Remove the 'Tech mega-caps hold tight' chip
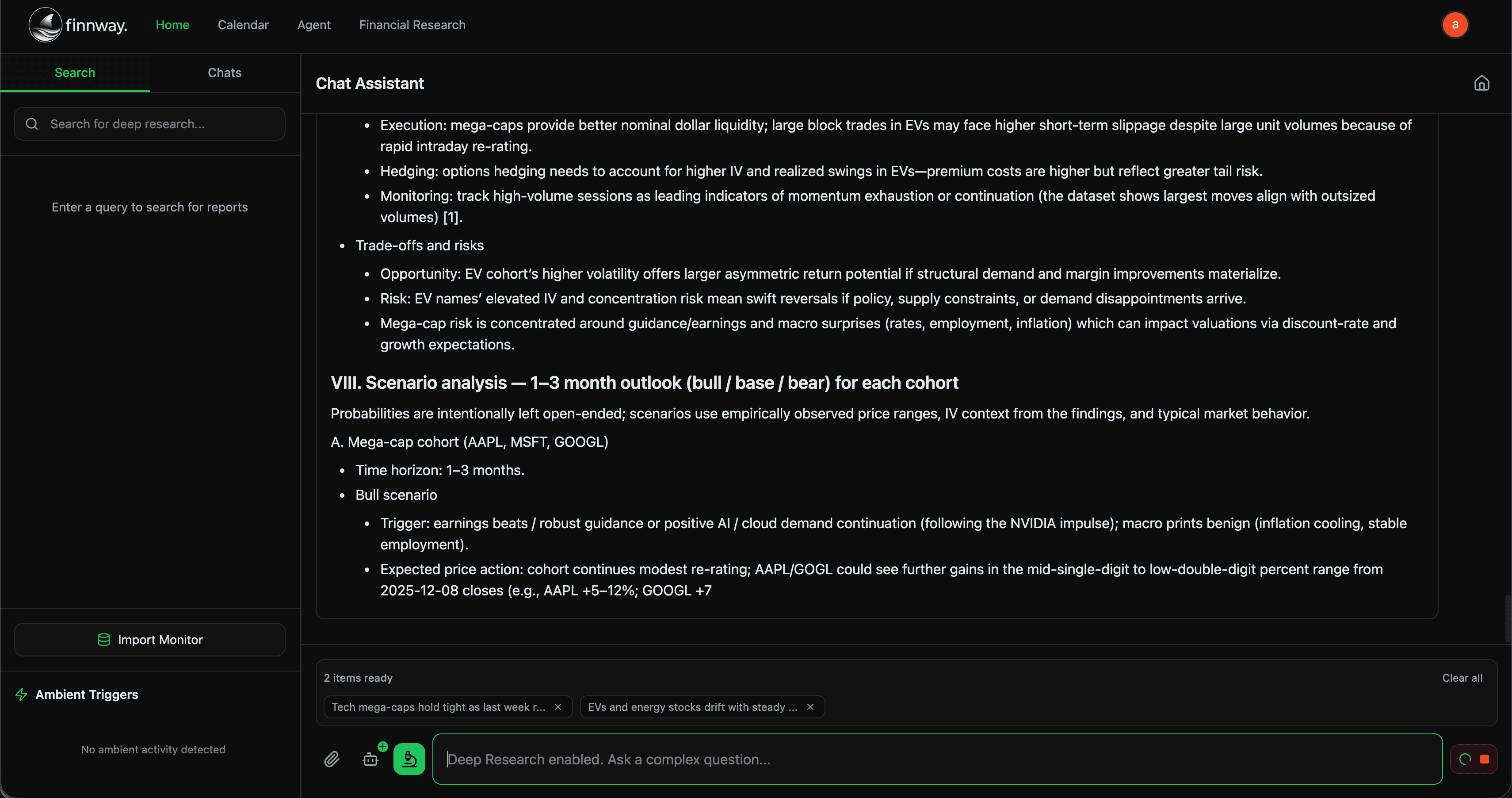This screenshot has width=1512, height=798. [557, 707]
